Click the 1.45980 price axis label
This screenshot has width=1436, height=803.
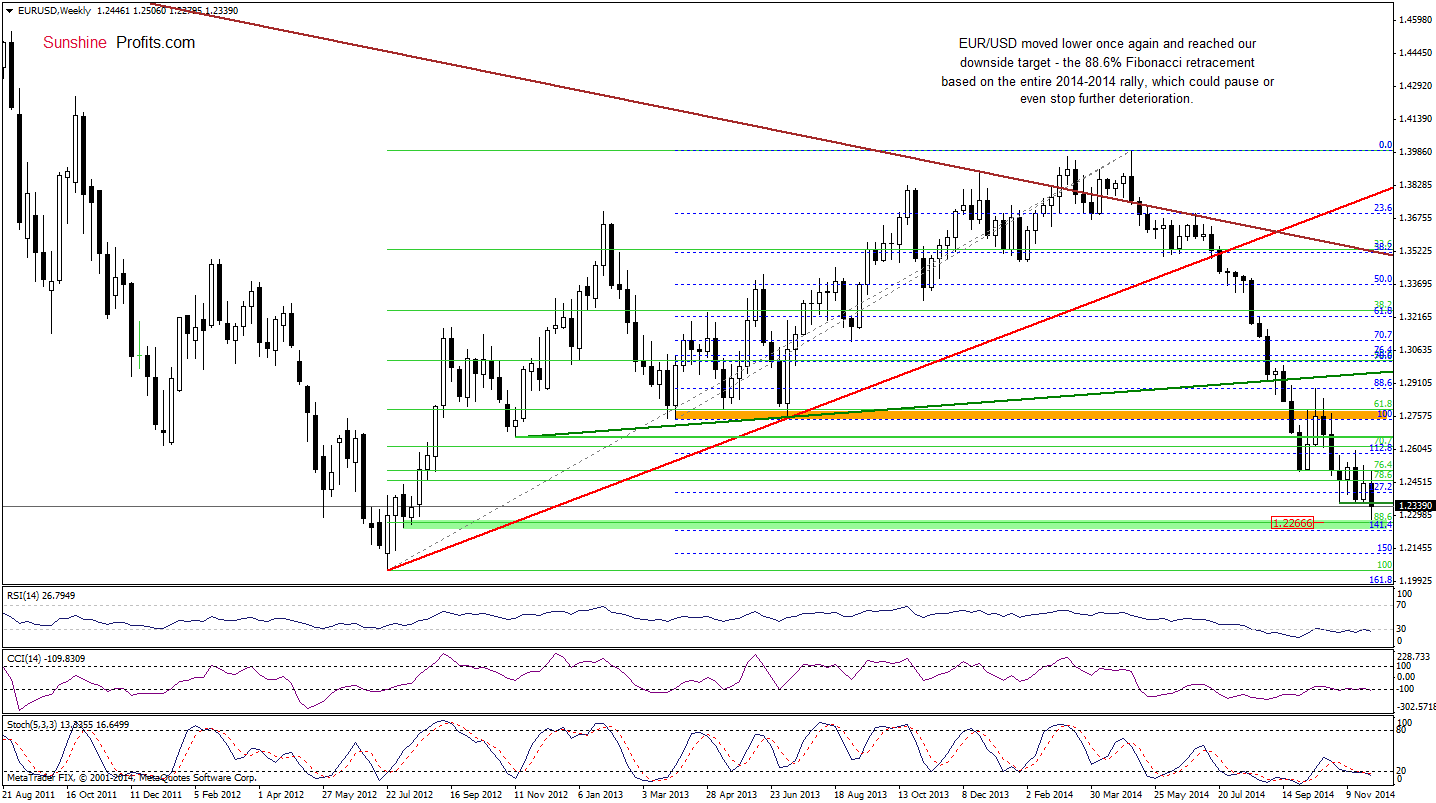[1417, 19]
